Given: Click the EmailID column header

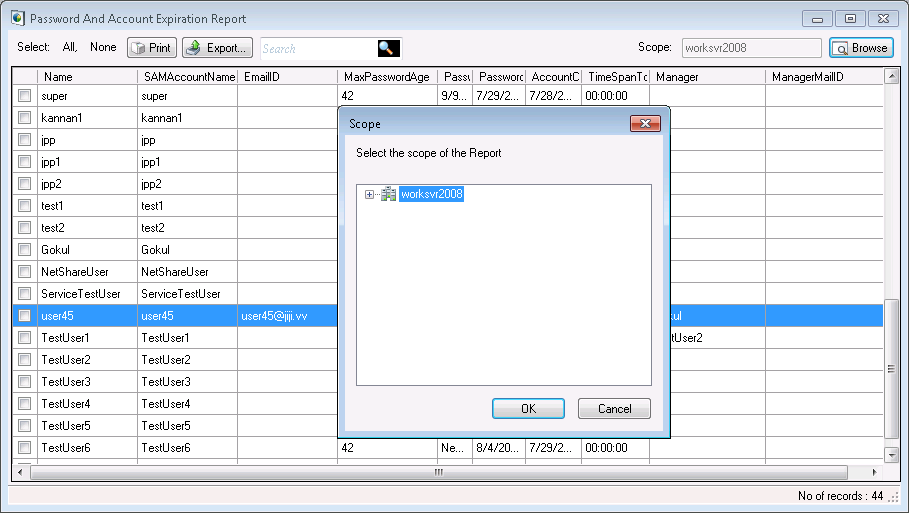Looking at the screenshot, I should point(288,77).
